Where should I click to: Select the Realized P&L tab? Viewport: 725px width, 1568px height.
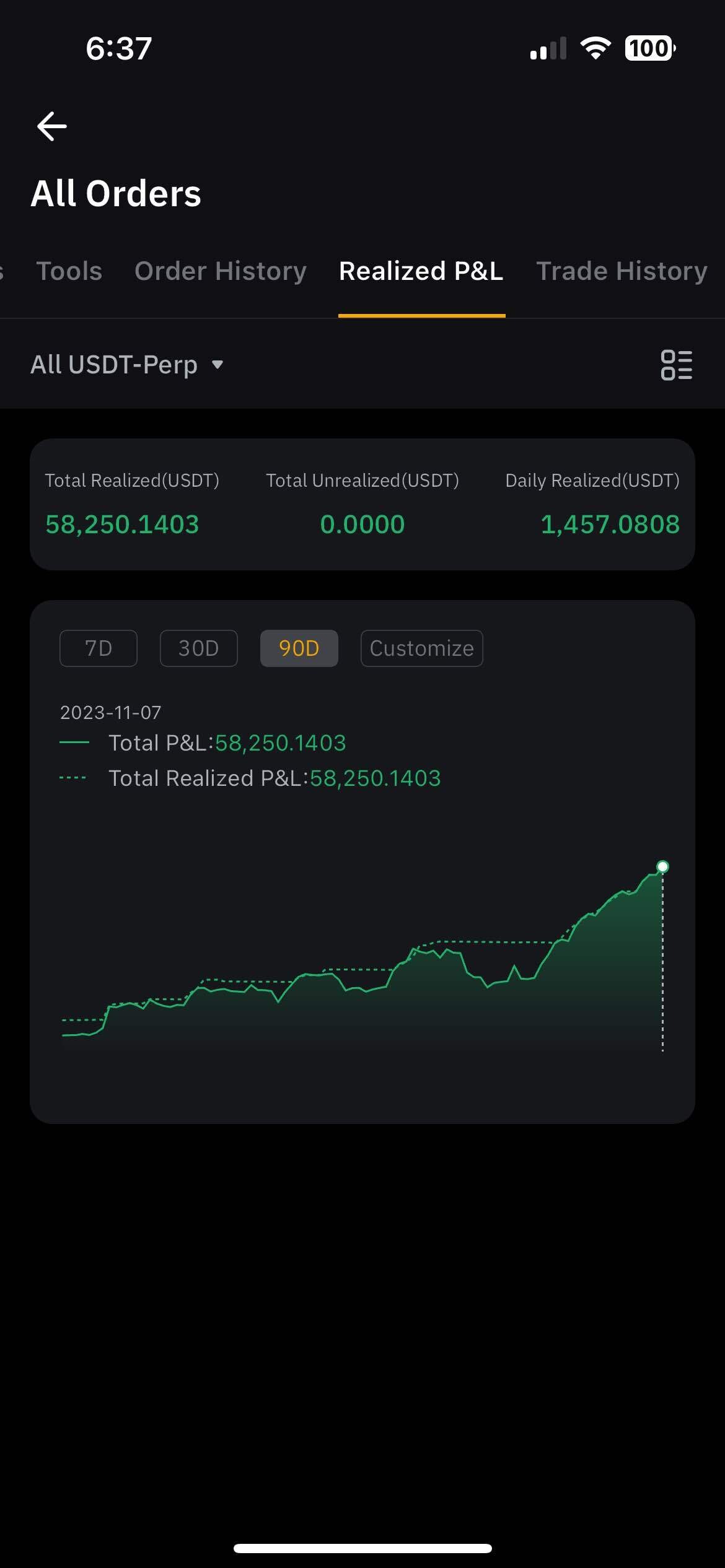point(421,271)
